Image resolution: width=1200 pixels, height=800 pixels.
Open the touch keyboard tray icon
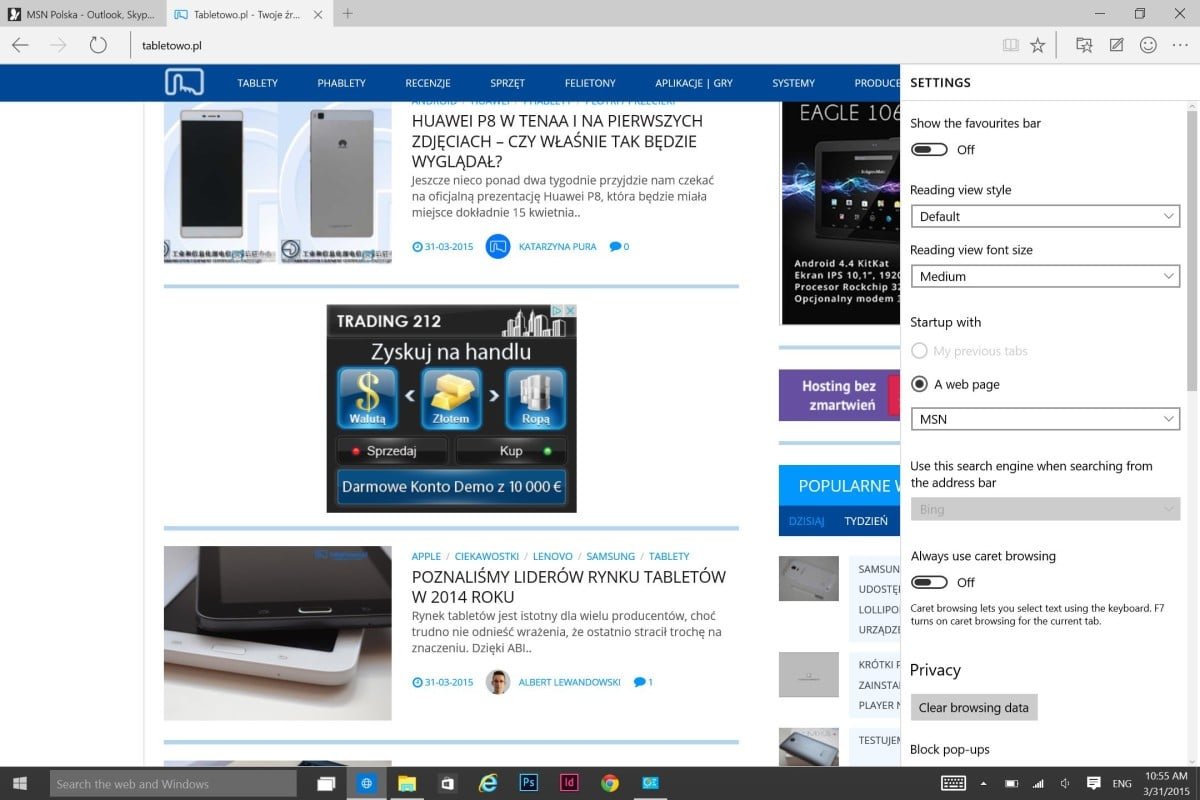pos(953,783)
